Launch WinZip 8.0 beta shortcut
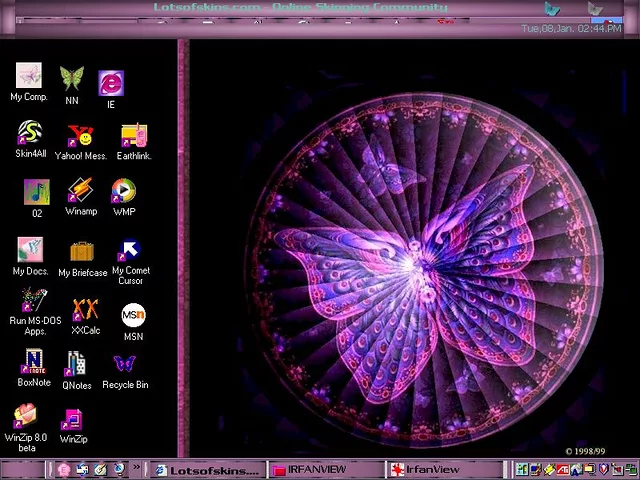 [26, 416]
